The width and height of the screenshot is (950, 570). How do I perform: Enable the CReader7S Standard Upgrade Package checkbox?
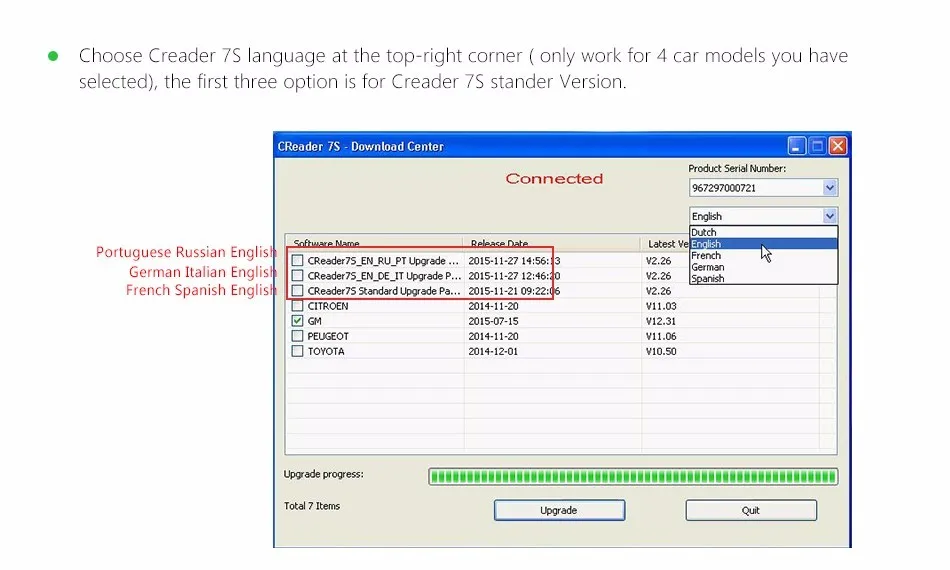(297, 291)
